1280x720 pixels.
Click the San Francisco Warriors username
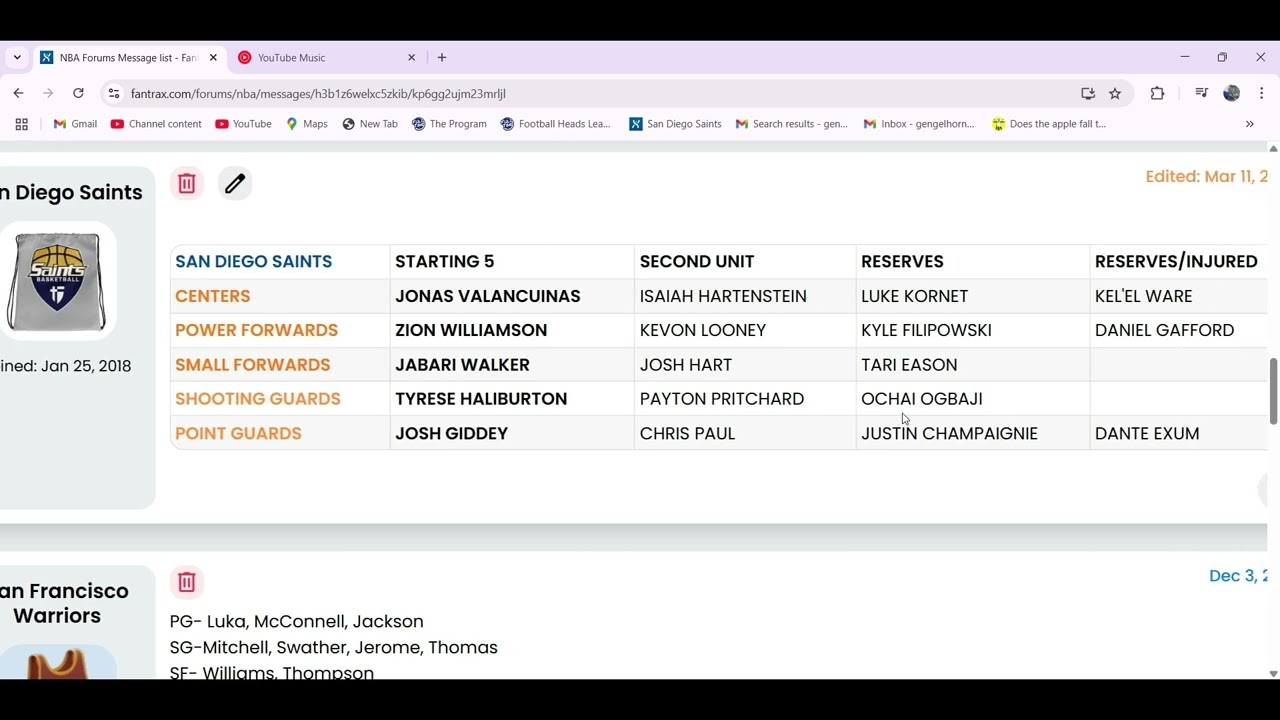(x=64, y=603)
